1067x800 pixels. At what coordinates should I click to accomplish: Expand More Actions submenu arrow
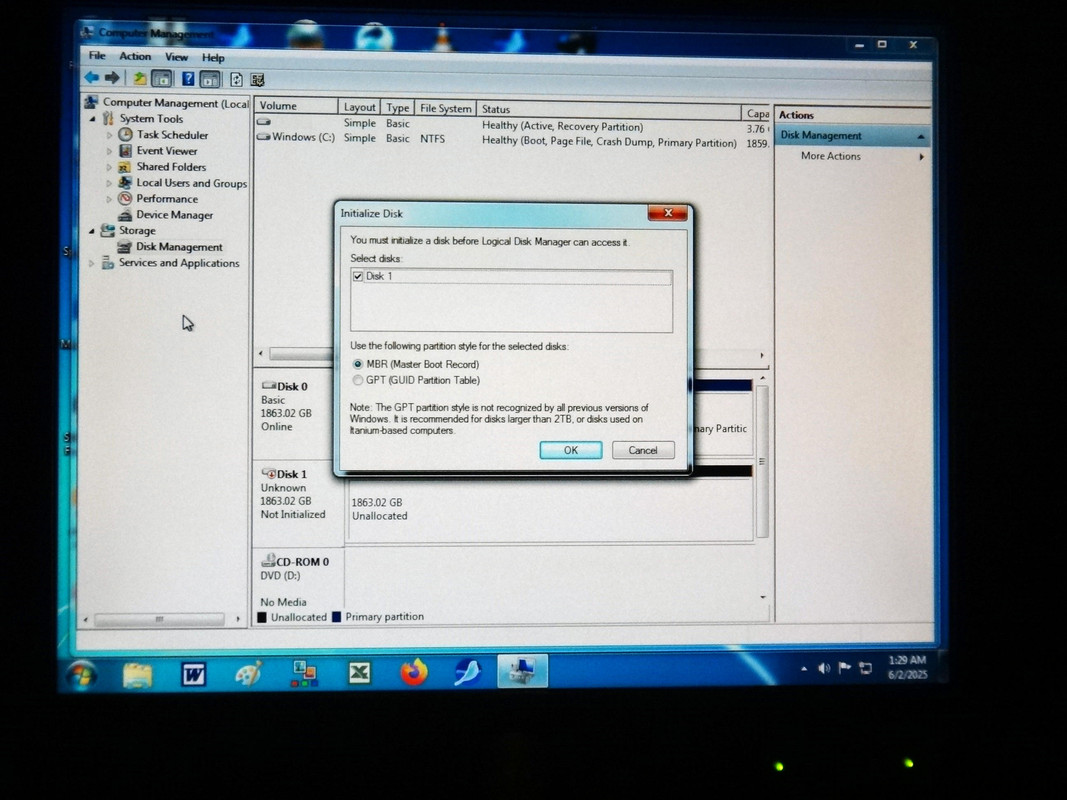(x=921, y=156)
